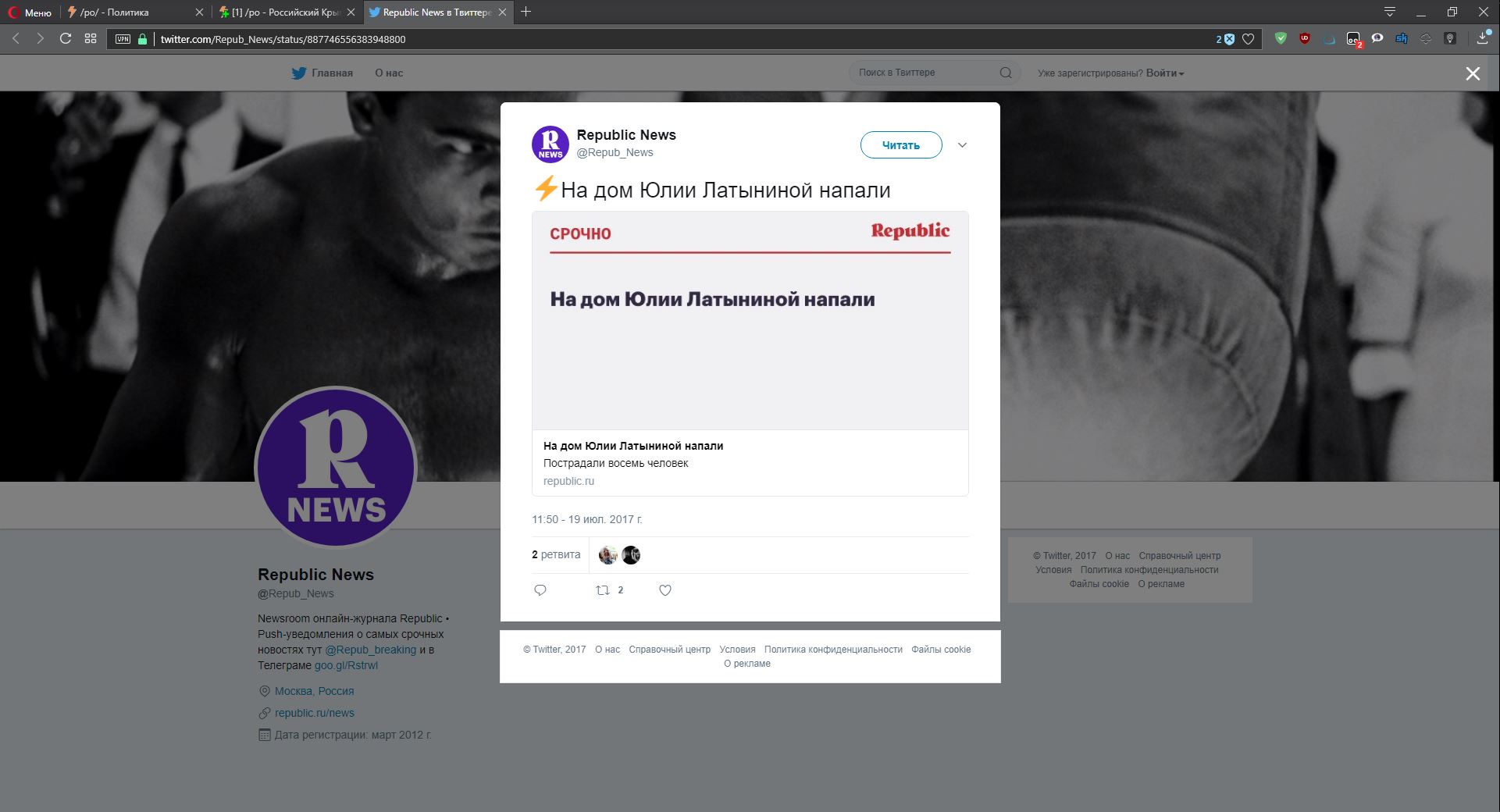The width and height of the screenshot is (1500, 812).
Task: Open Условия in right sidebar footer
Action: pyautogui.click(x=1053, y=570)
